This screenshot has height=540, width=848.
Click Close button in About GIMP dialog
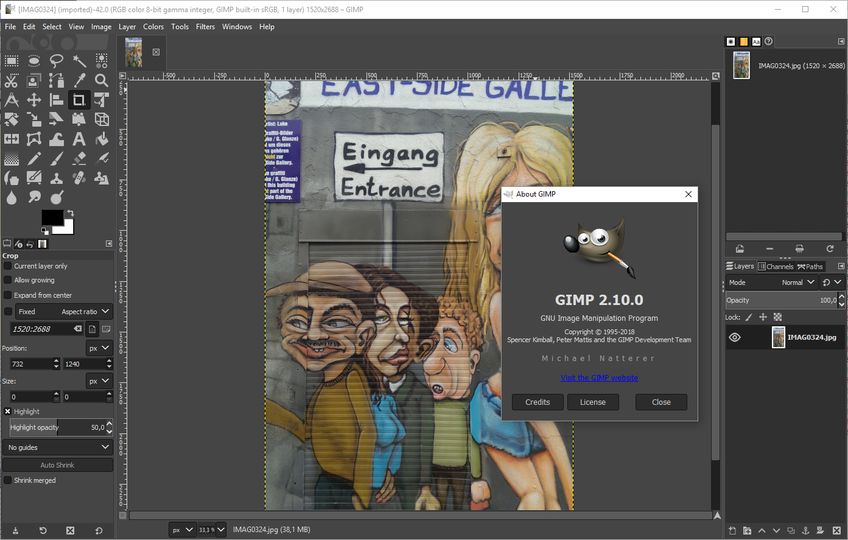click(661, 402)
